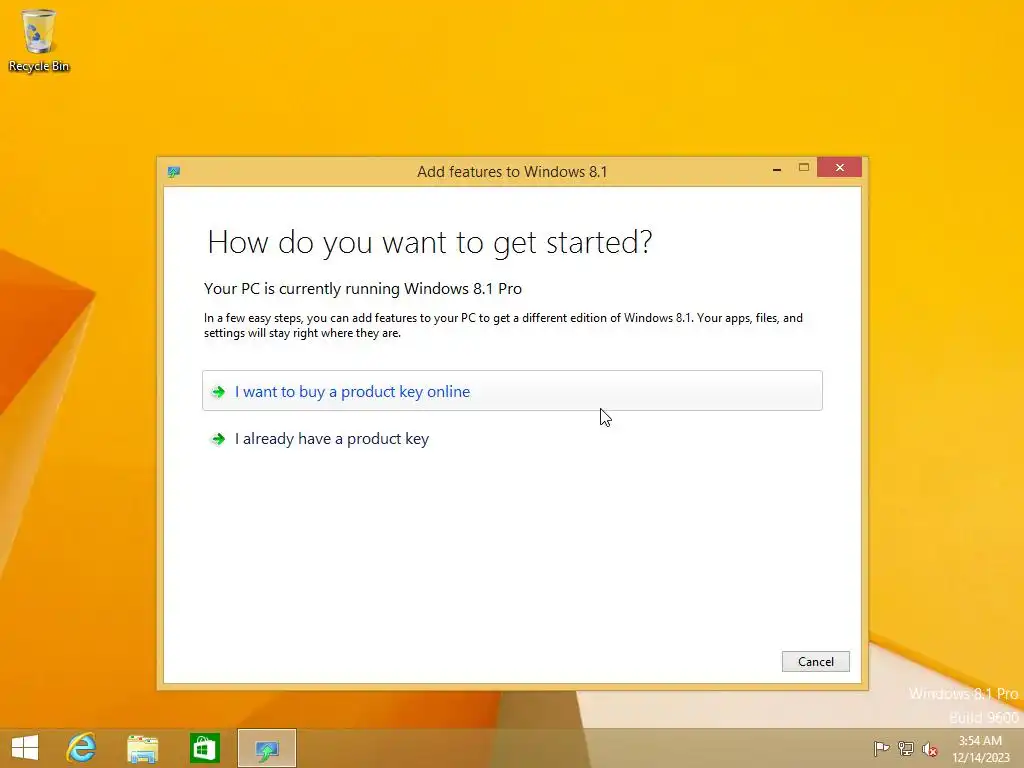Choose 'I want to buy a product key online'
This screenshot has height=768, width=1024.
[x=512, y=391]
